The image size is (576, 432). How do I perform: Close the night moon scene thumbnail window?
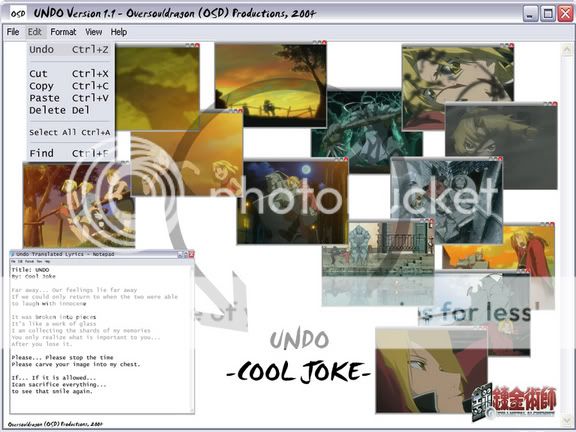346,159
